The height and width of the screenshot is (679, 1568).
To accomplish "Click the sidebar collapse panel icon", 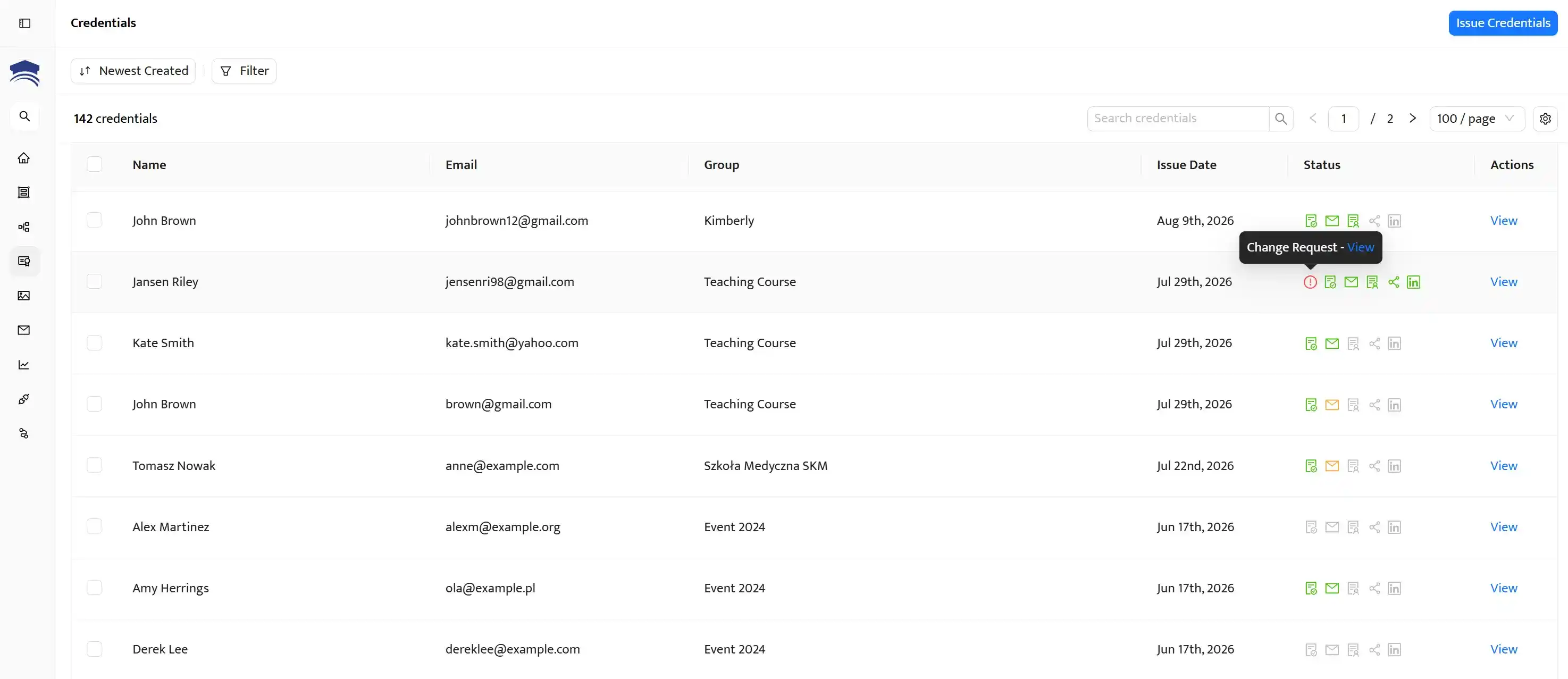I will tap(24, 23).
